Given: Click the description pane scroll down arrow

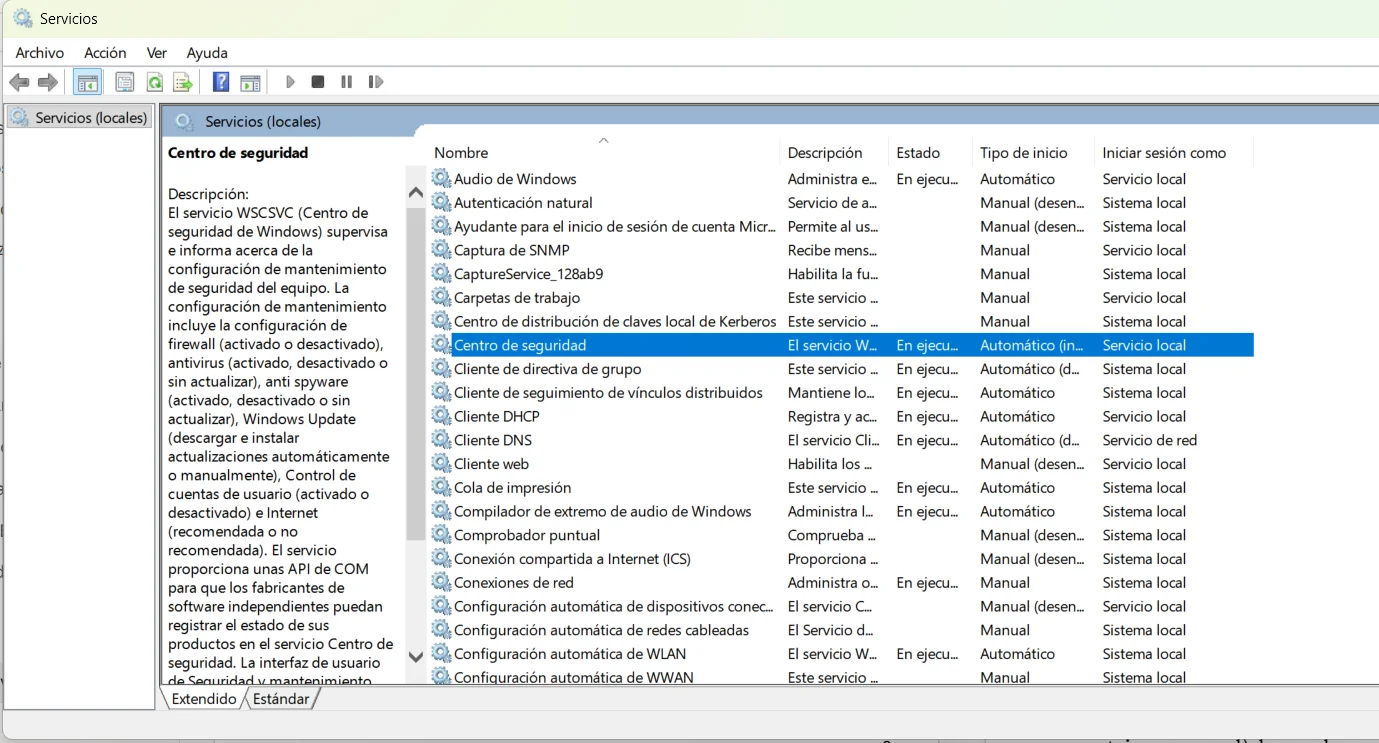Looking at the screenshot, I should click(x=416, y=657).
